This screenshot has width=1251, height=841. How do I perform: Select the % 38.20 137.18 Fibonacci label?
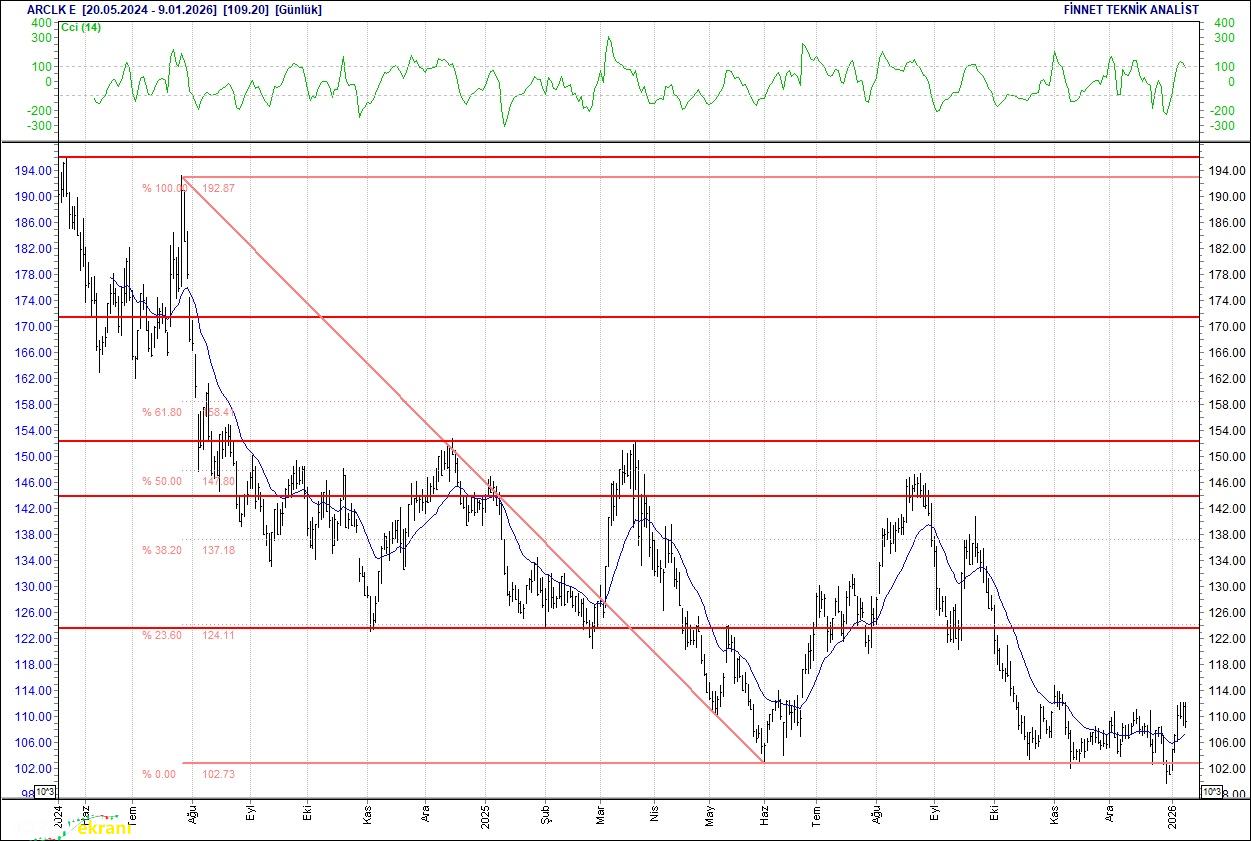(188, 550)
